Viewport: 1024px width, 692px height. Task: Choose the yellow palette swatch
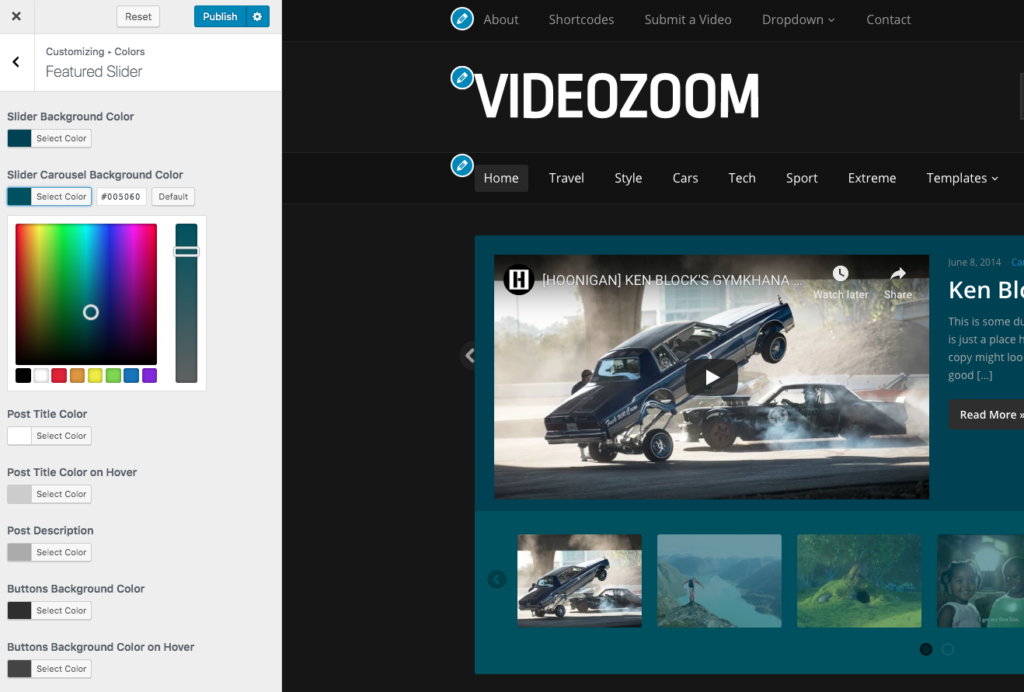click(x=95, y=375)
